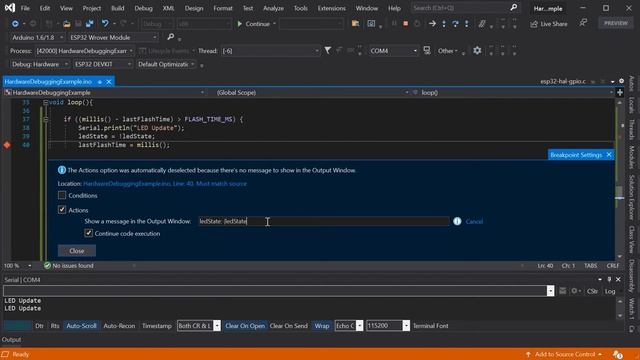This screenshot has width=640, height=360.
Task: Select the HardwareDebuggingExample.ino tab
Action: click(48, 82)
